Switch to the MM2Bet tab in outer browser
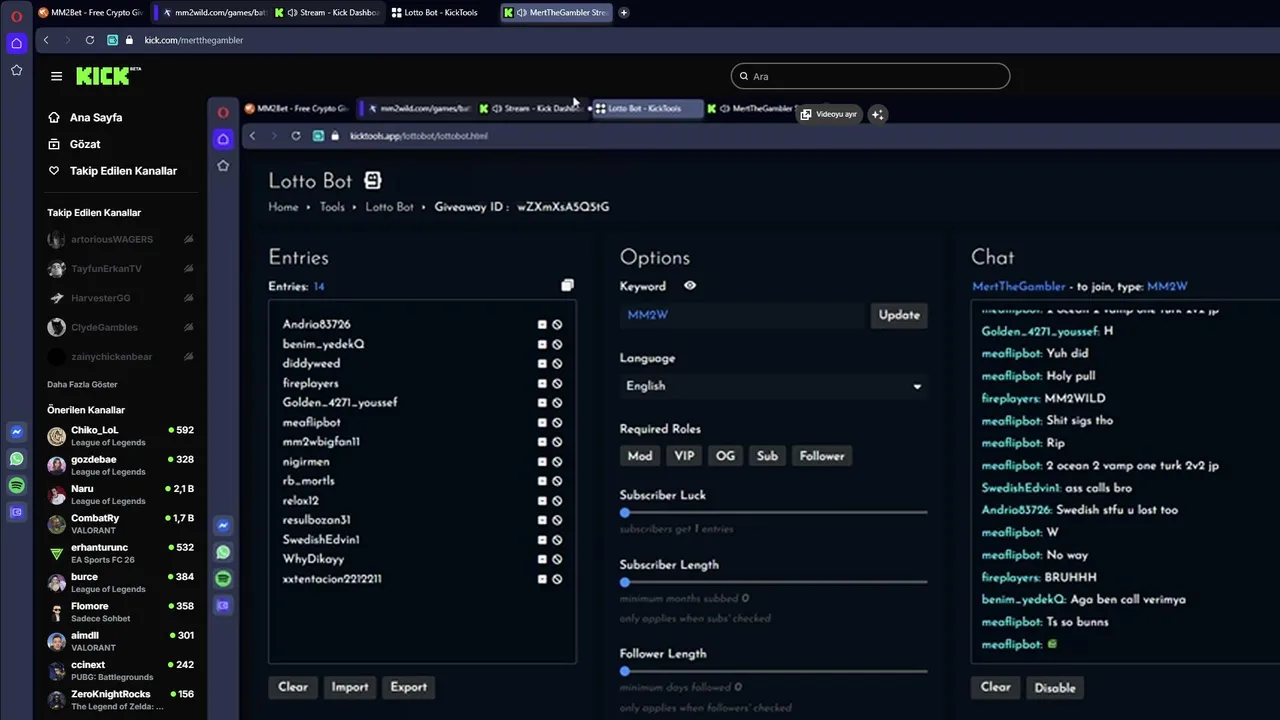Viewport: 1280px width, 720px height. pyautogui.click(x=90, y=13)
